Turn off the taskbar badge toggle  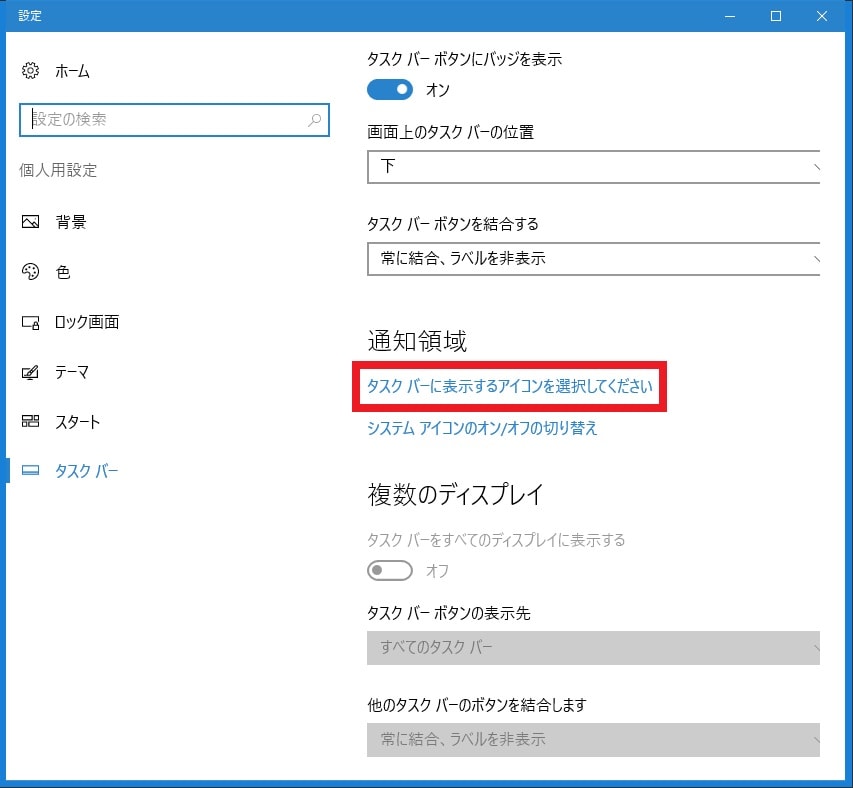(x=390, y=90)
